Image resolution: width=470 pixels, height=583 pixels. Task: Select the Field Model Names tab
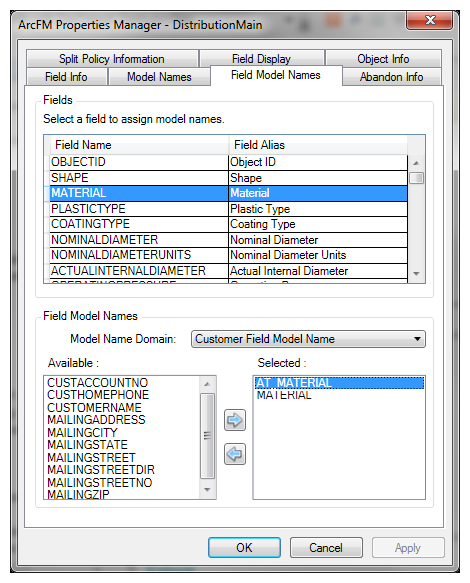[x=276, y=75]
